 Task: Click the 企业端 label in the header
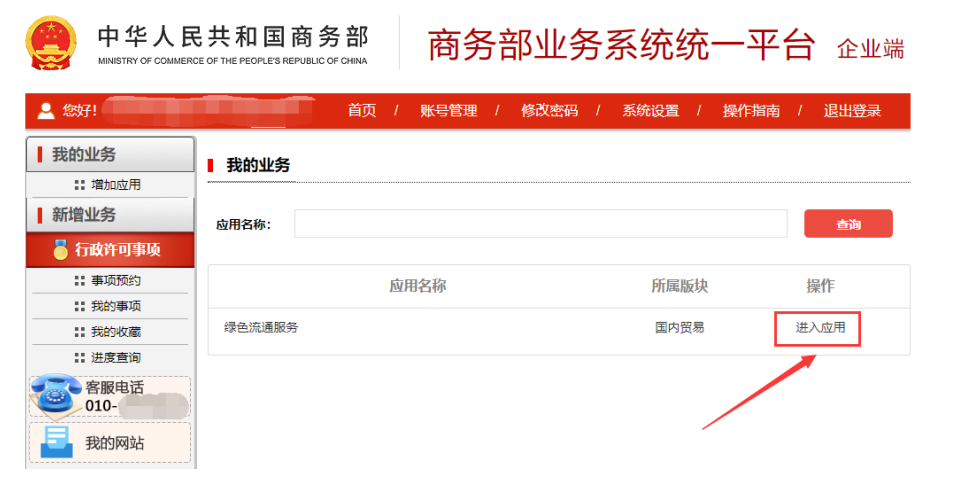tap(870, 49)
